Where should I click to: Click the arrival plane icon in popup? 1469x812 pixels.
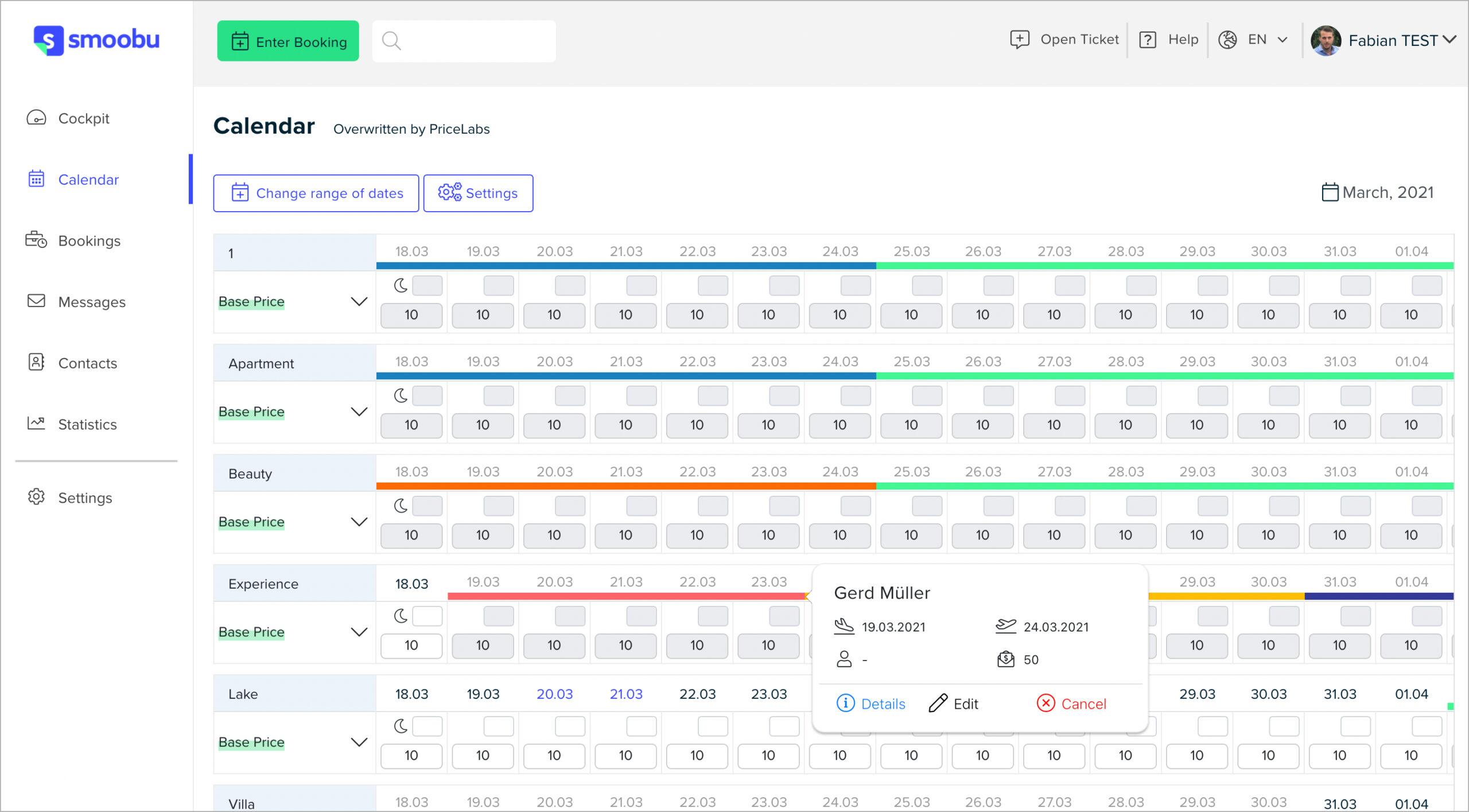coord(844,626)
